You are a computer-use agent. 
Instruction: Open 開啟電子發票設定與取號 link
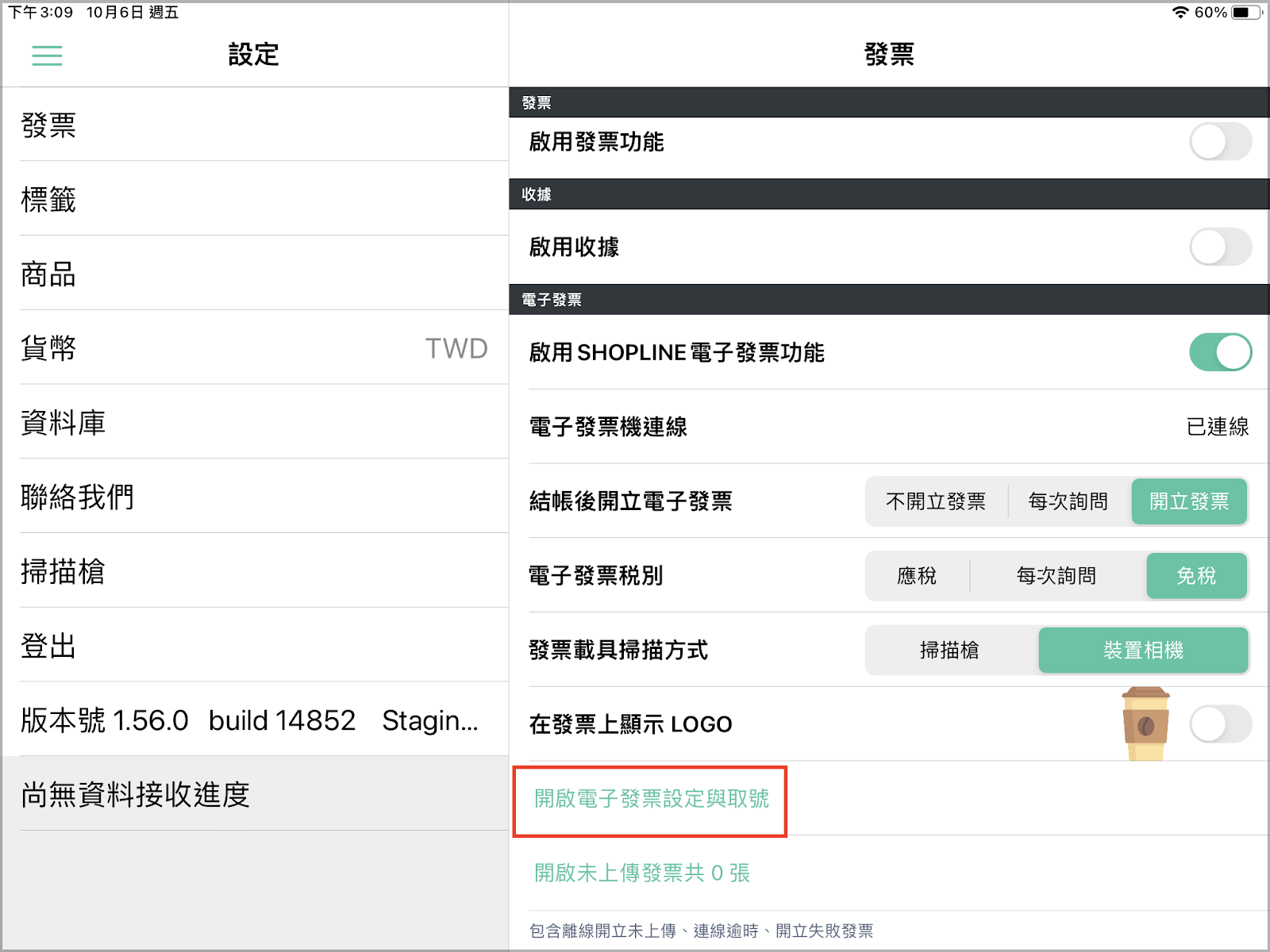point(651,799)
